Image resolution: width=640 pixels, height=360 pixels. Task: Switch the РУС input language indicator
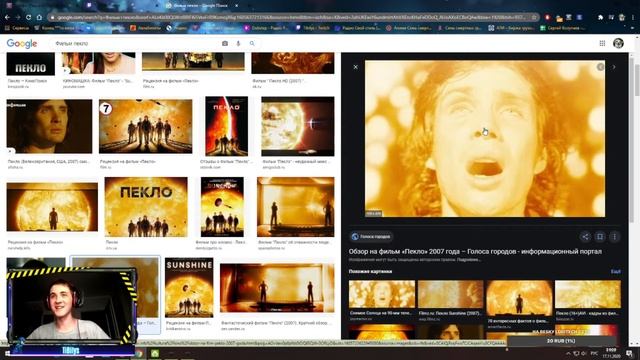click(x=594, y=353)
